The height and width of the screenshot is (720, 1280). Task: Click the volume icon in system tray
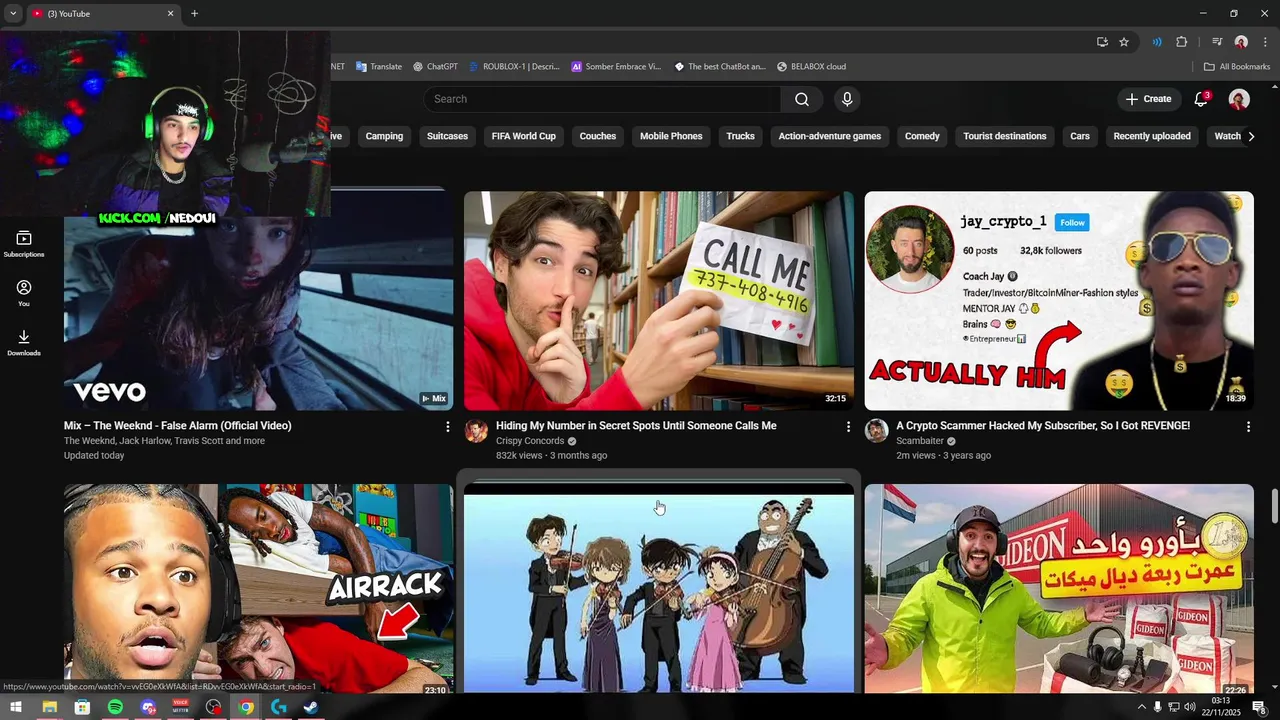[x=1189, y=707]
